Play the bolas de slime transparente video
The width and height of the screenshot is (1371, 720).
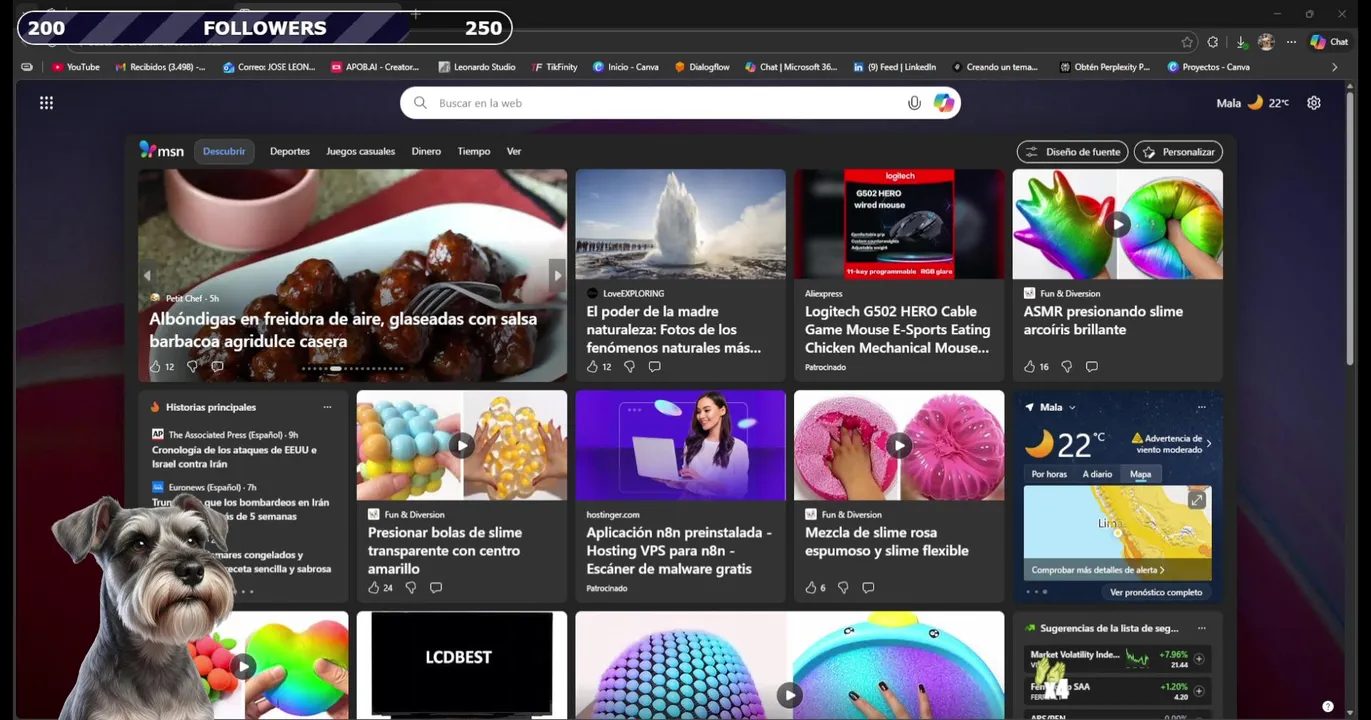[x=461, y=445]
